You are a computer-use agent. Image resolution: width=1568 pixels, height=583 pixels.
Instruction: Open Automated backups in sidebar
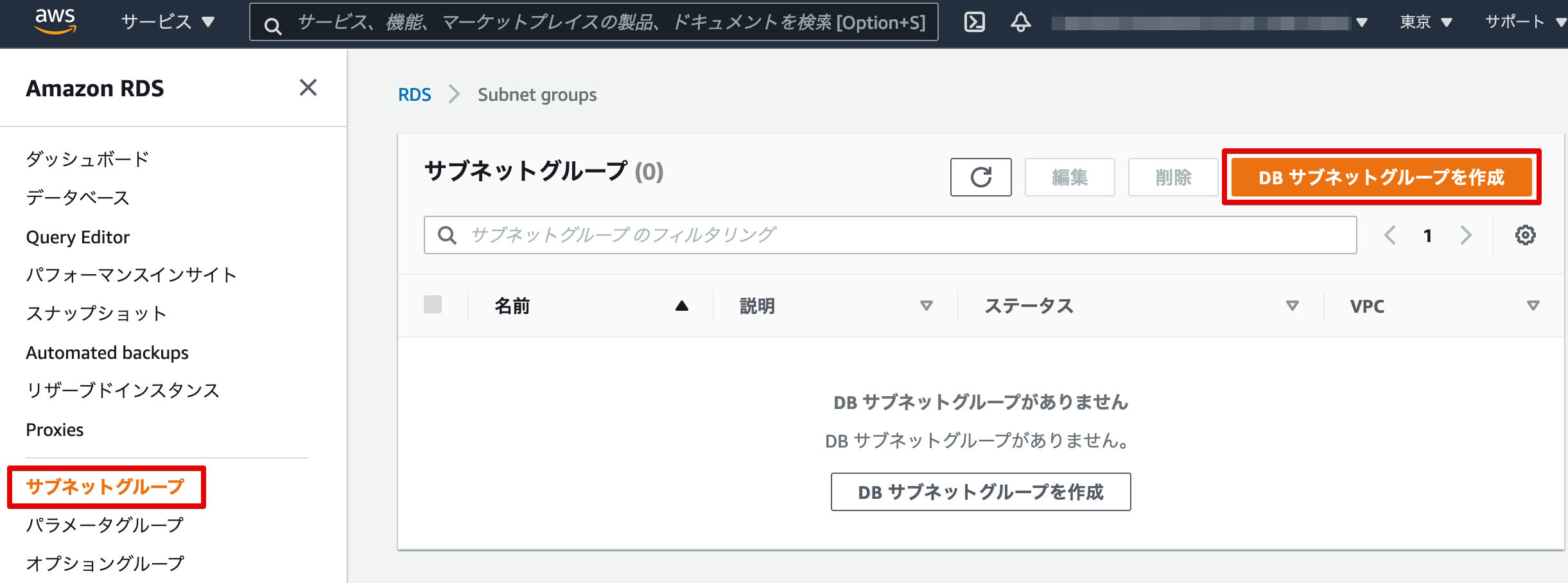107,352
